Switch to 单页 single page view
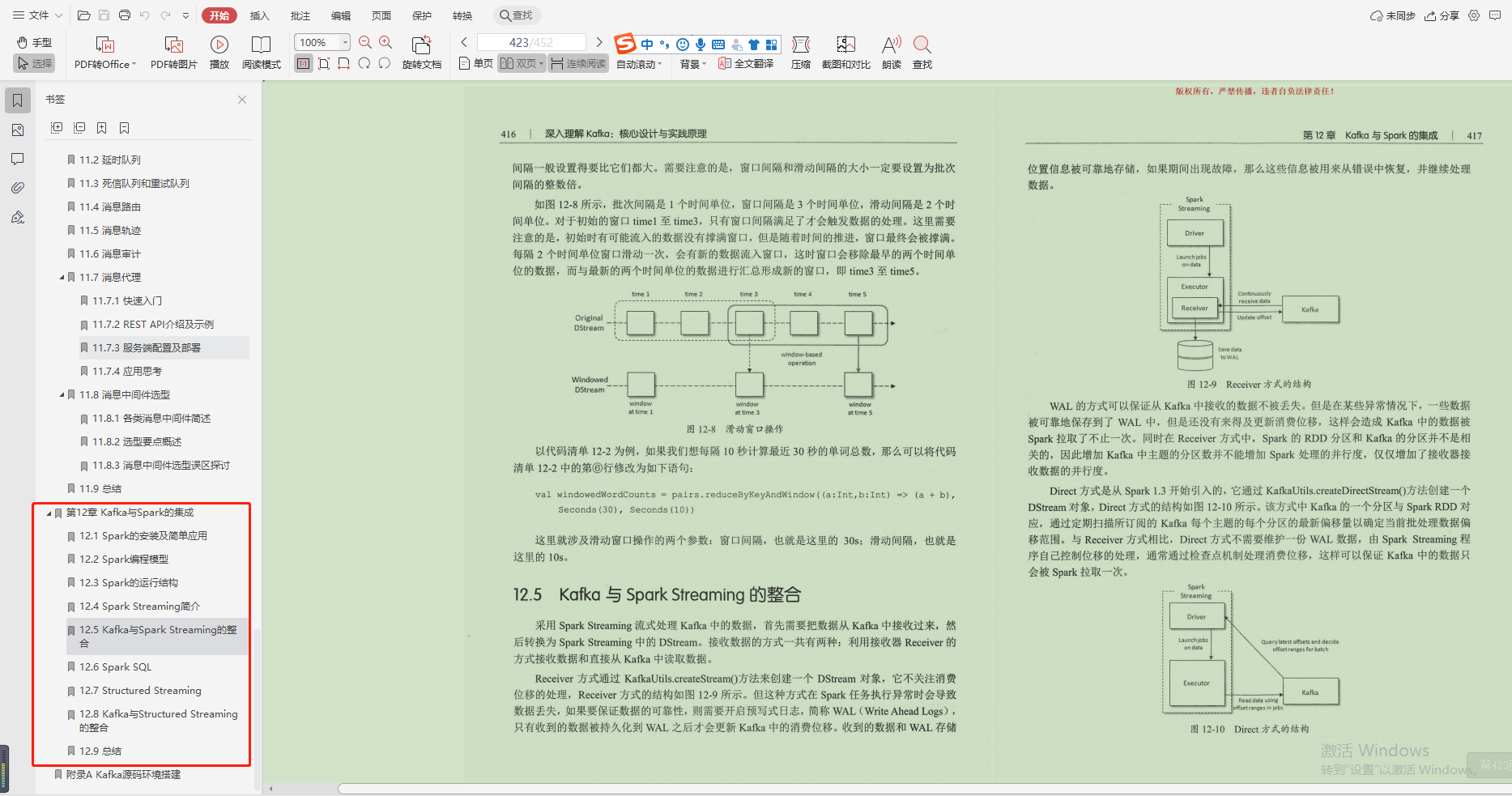Viewport: 1512px width, 796px height. click(475, 63)
